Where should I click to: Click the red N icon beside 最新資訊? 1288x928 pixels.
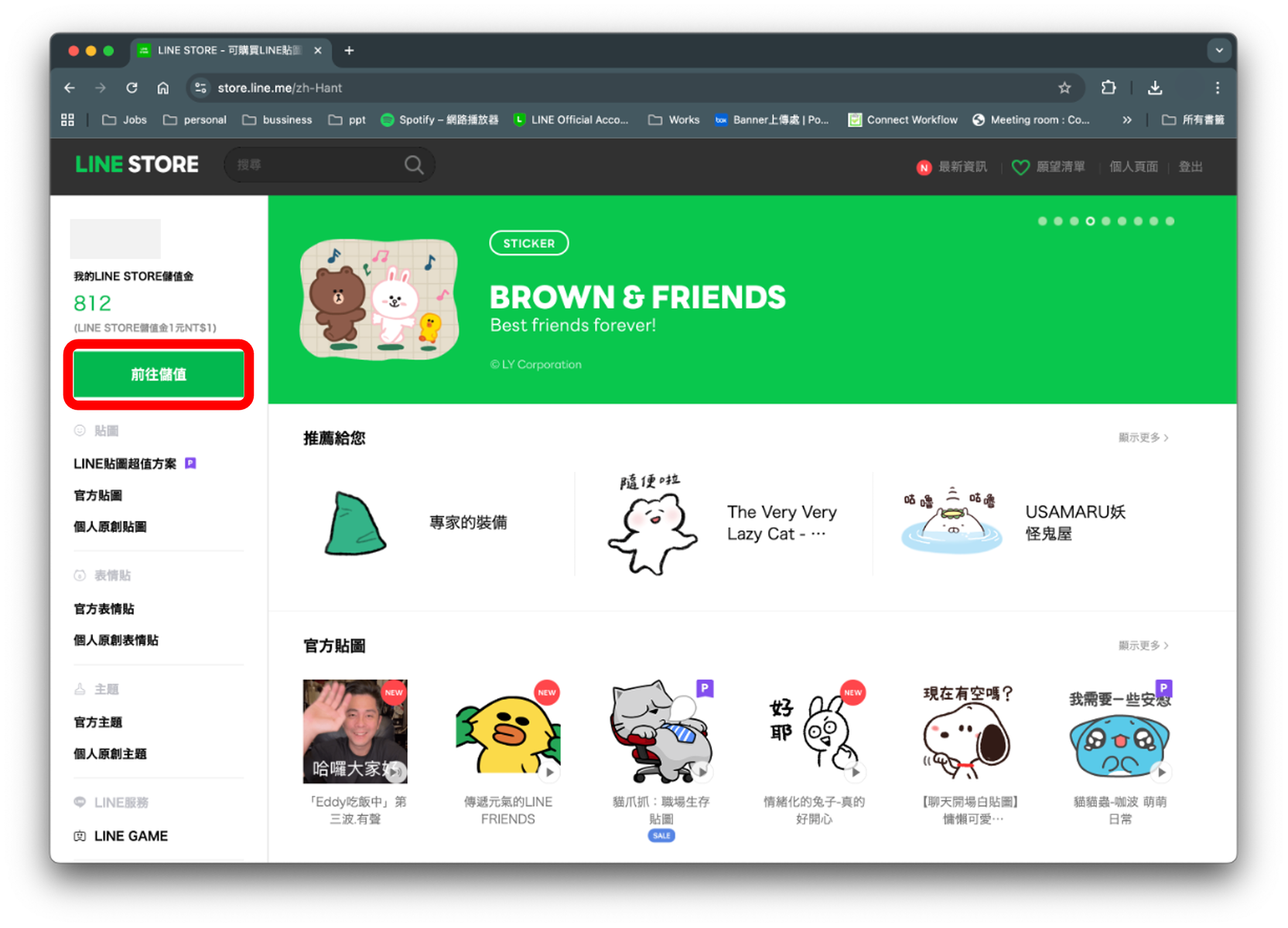pyautogui.click(x=925, y=167)
